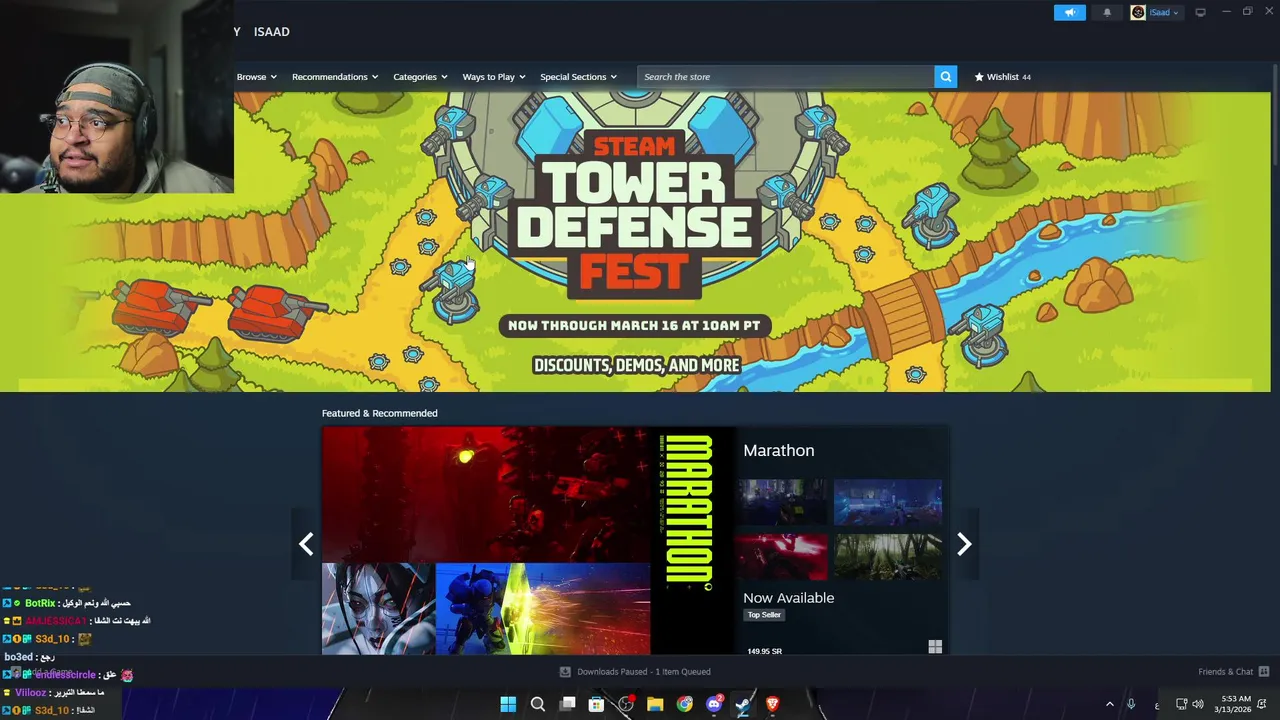Image resolution: width=1280 pixels, height=720 pixels.
Task: Open Windows taskbar search
Action: [x=537, y=704]
